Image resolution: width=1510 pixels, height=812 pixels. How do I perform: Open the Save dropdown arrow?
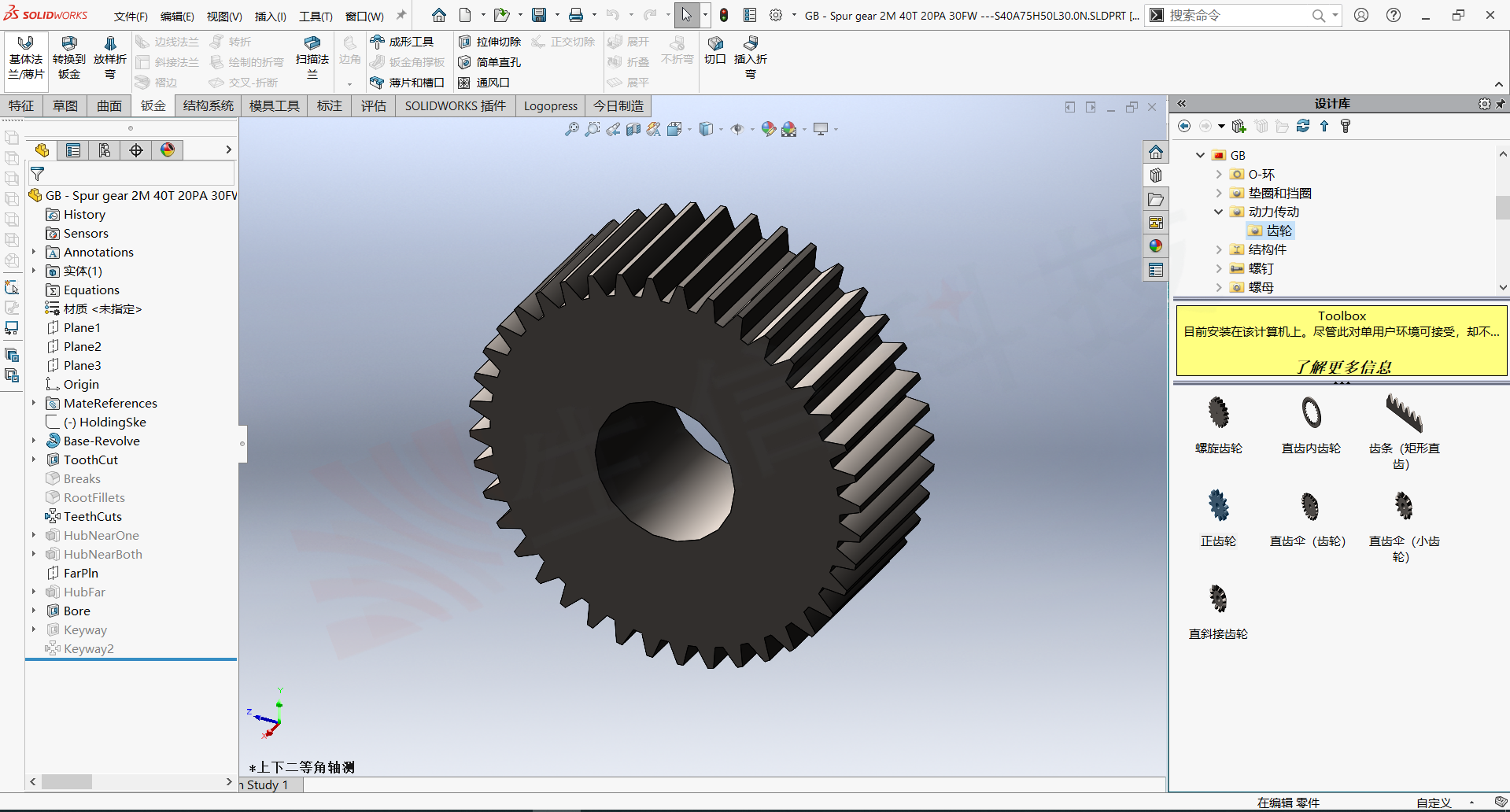556,15
